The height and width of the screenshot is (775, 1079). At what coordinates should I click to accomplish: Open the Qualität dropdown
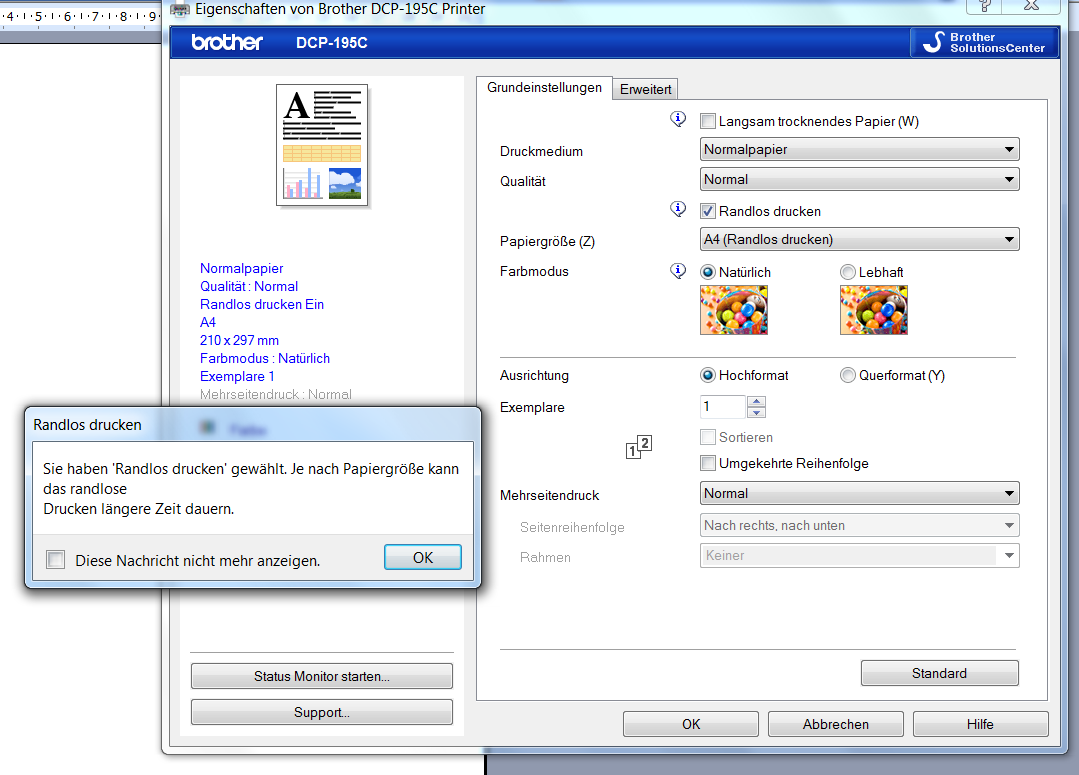859,180
